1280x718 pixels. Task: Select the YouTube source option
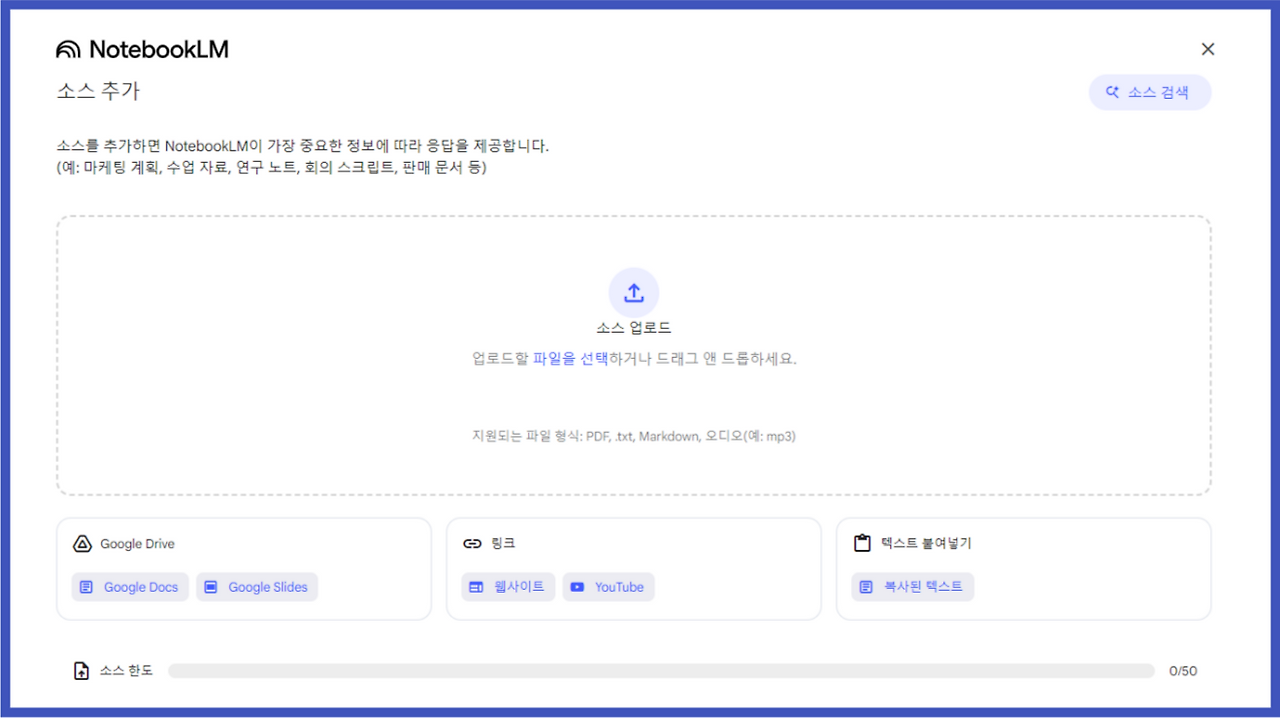(608, 587)
